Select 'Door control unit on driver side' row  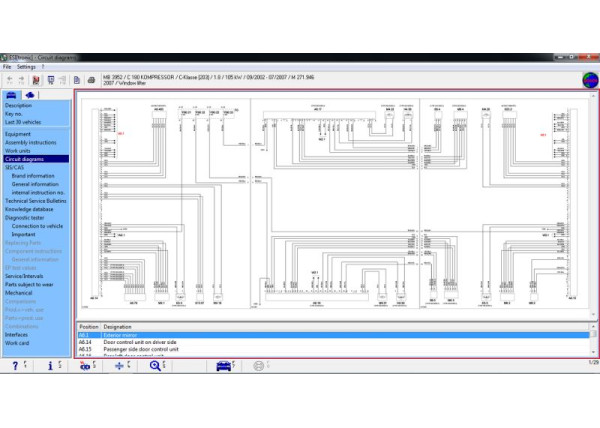point(140,342)
